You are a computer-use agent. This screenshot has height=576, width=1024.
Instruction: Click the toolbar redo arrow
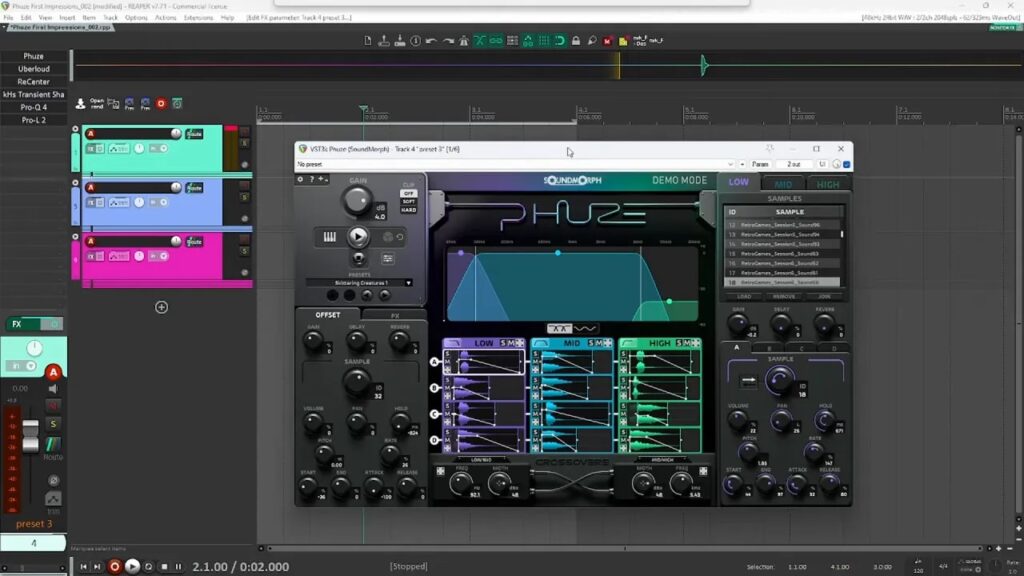448,40
